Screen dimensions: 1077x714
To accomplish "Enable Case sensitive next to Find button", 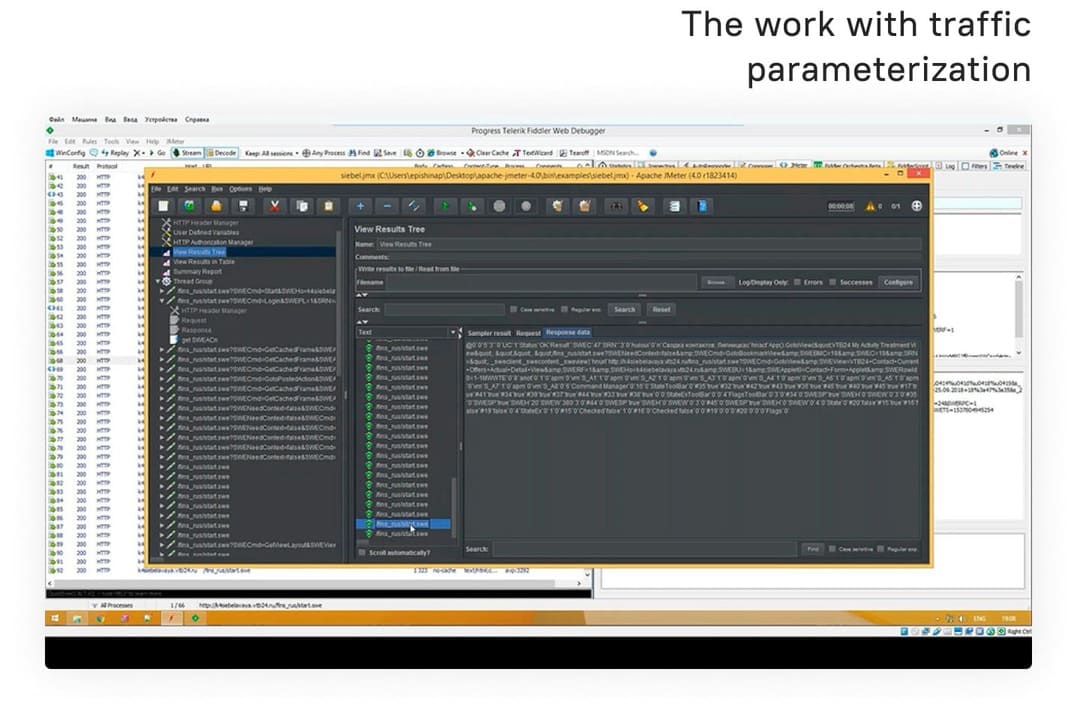I will (832, 549).
